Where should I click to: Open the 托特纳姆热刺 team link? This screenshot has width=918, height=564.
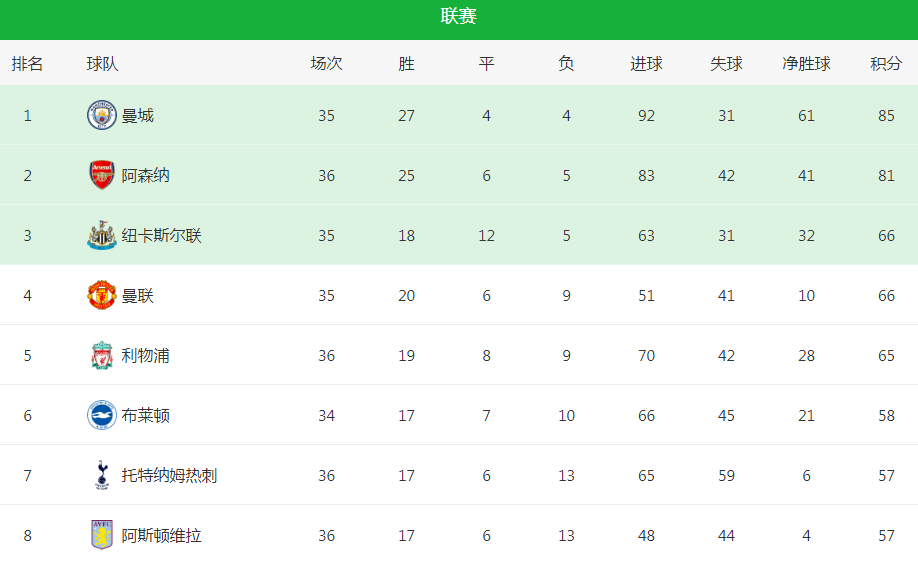pos(169,476)
